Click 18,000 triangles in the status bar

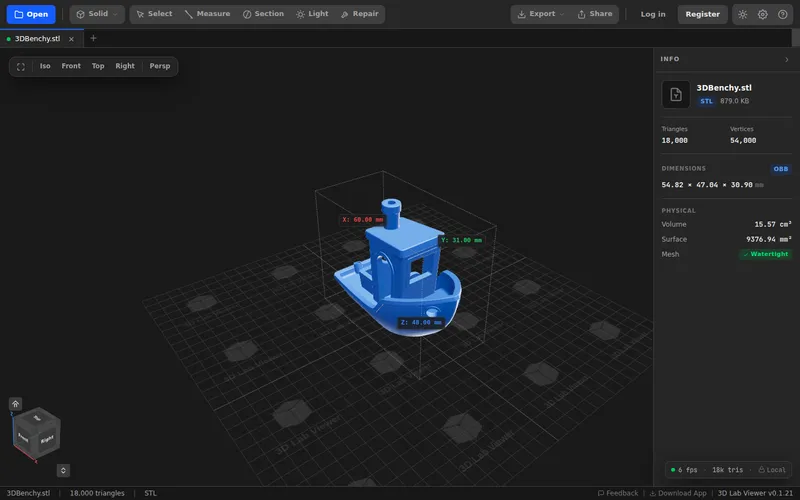click(x=97, y=493)
